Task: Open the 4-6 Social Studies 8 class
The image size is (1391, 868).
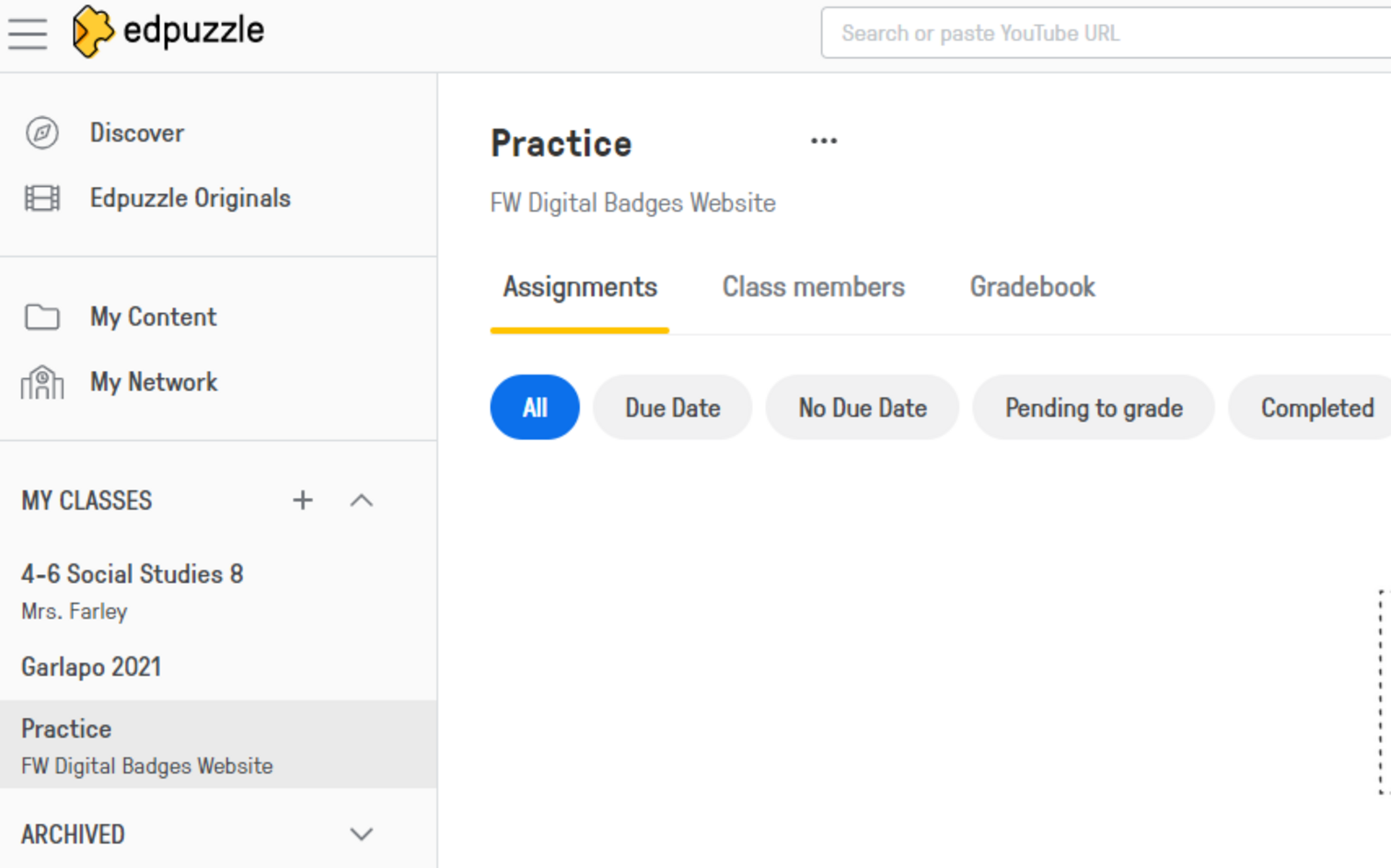Action: coord(132,575)
